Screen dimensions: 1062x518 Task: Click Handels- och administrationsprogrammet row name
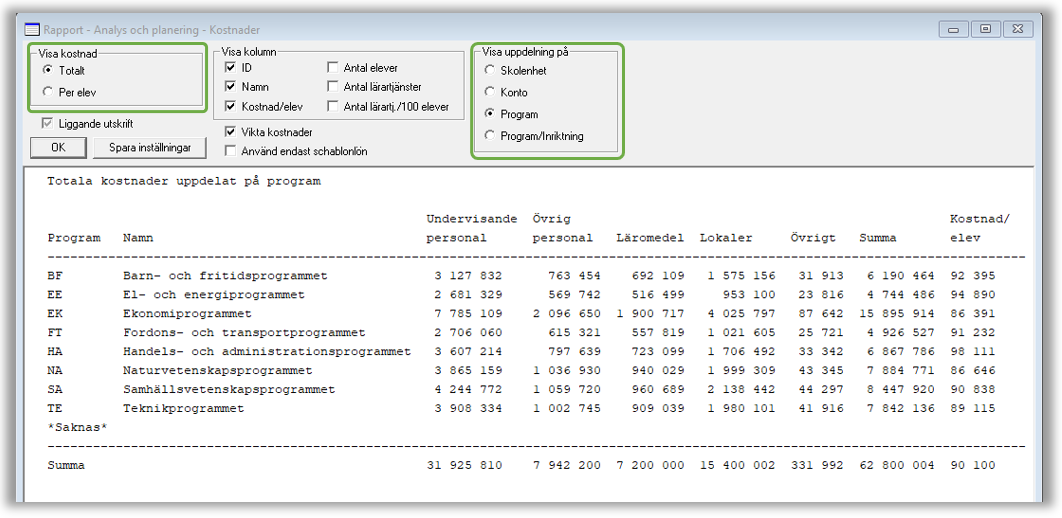(x=267, y=351)
